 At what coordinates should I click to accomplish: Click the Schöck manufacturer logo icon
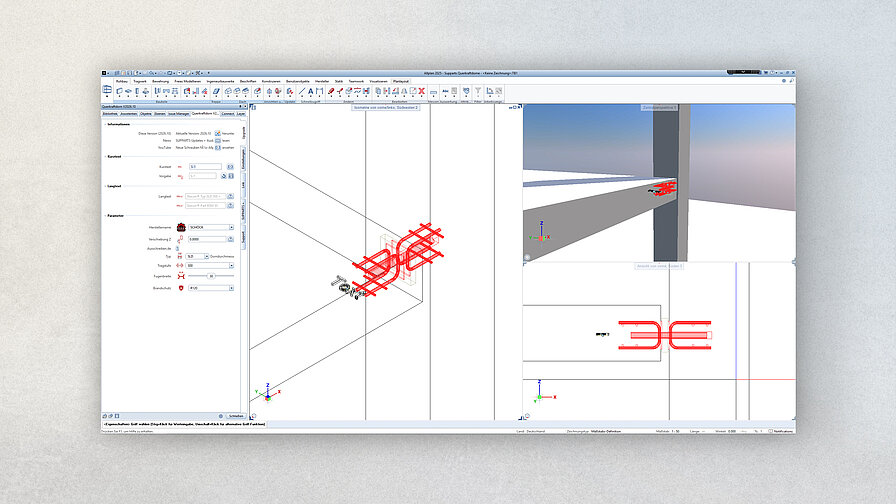coord(181,227)
